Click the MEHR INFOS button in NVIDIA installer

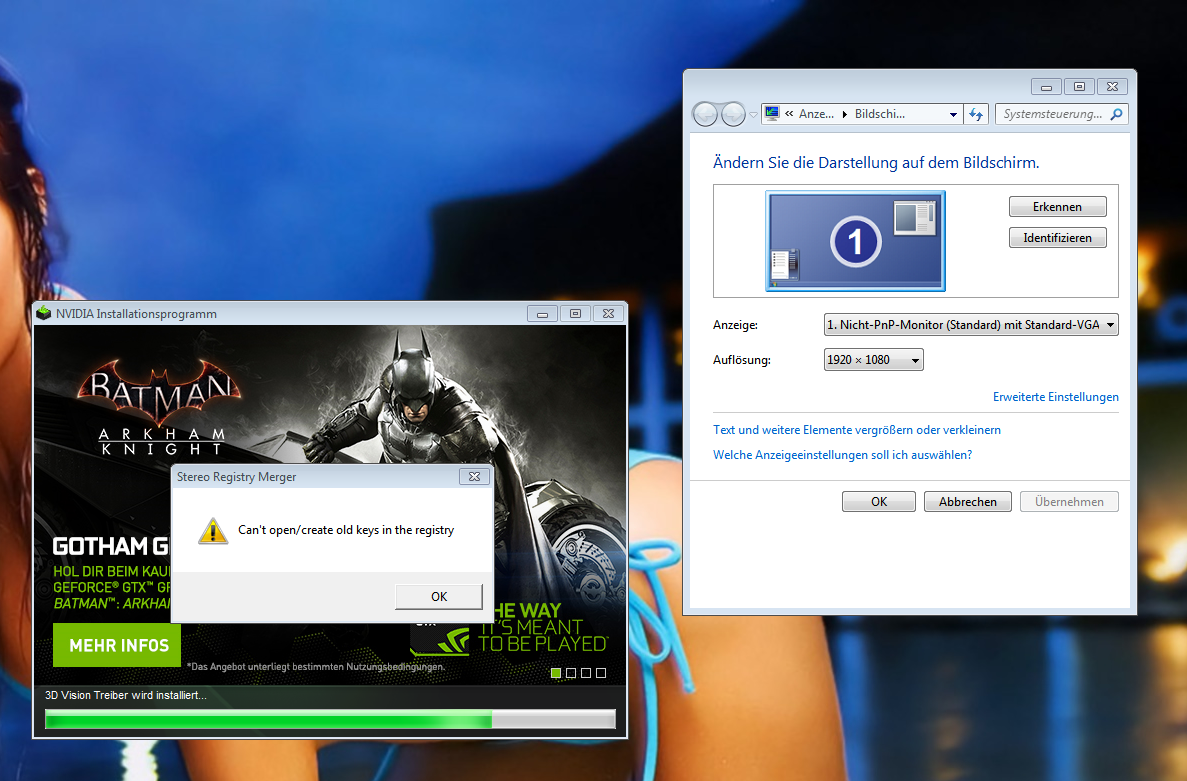click(117, 646)
